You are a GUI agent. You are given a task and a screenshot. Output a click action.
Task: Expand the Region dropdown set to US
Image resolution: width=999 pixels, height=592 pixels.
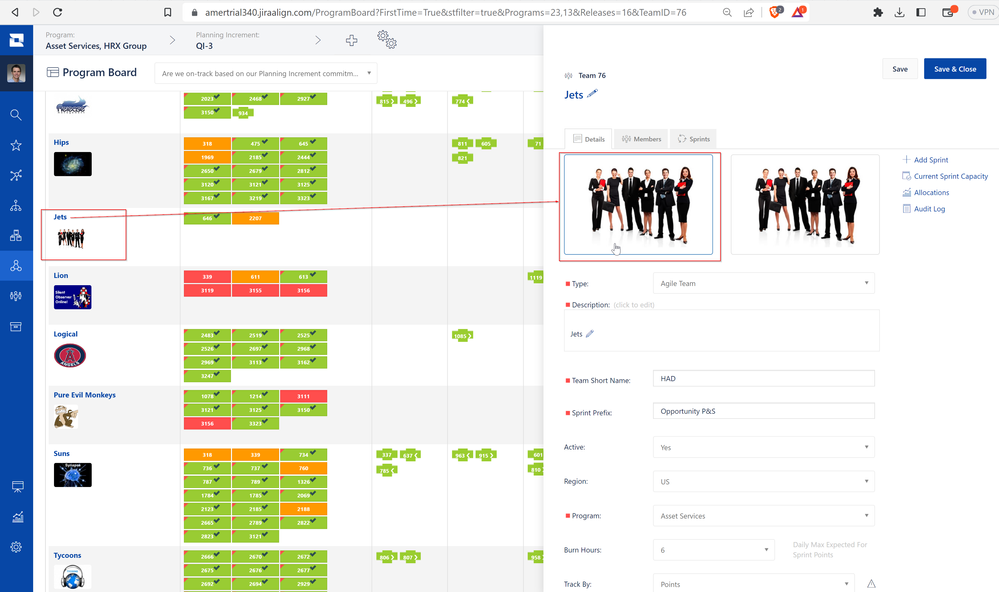(763, 481)
